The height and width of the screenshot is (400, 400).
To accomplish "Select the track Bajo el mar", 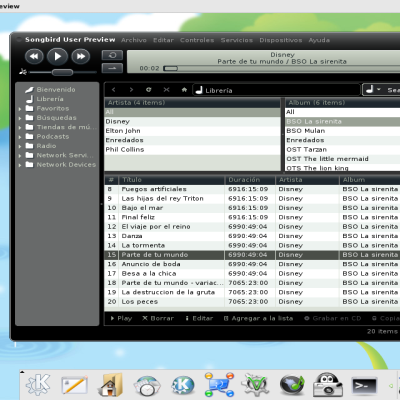I will [x=252, y=208].
